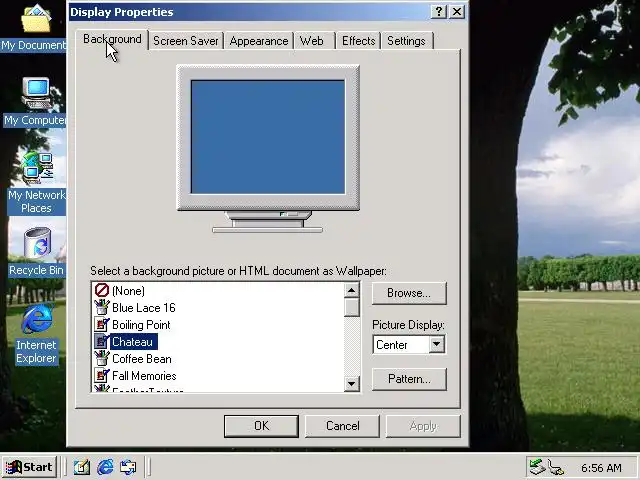Click the Show Desktop quick launch icon
Image resolution: width=640 pixels, height=480 pixels.
point(82,467)
